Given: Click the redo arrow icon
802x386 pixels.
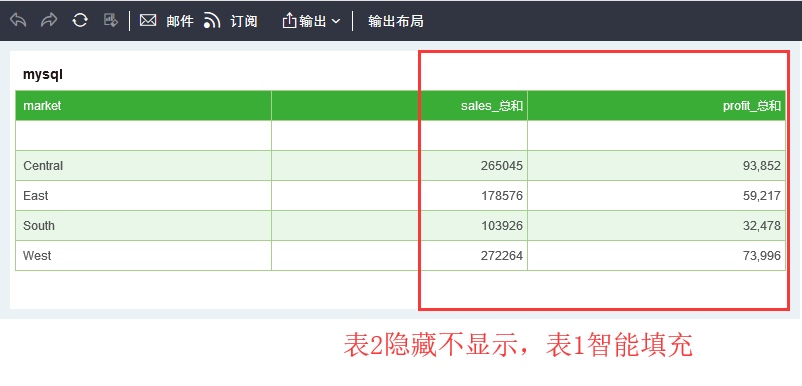Looking at the screenshot, I should point(49,20).
